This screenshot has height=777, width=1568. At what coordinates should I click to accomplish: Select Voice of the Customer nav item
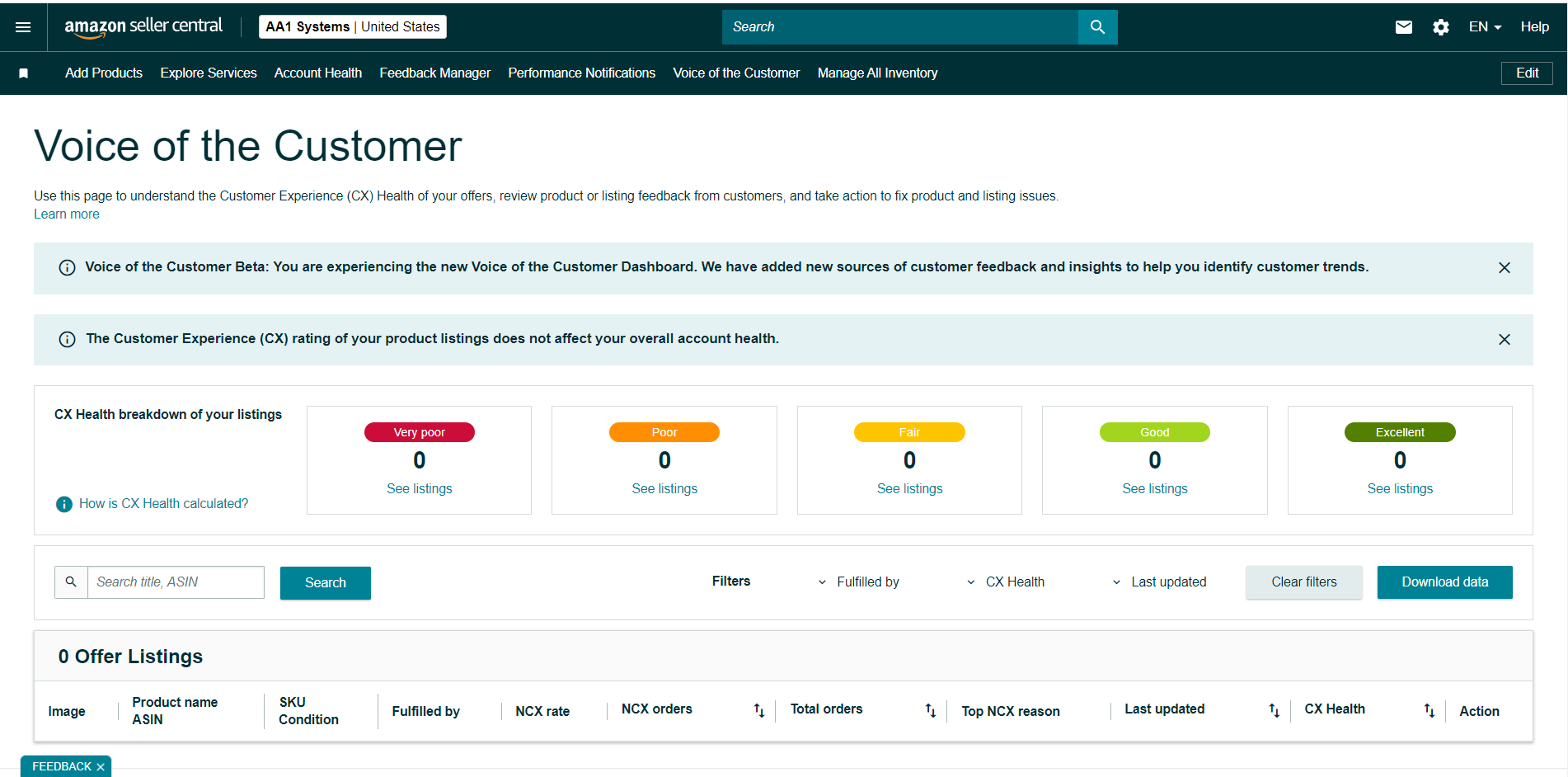tap(736, 73)
